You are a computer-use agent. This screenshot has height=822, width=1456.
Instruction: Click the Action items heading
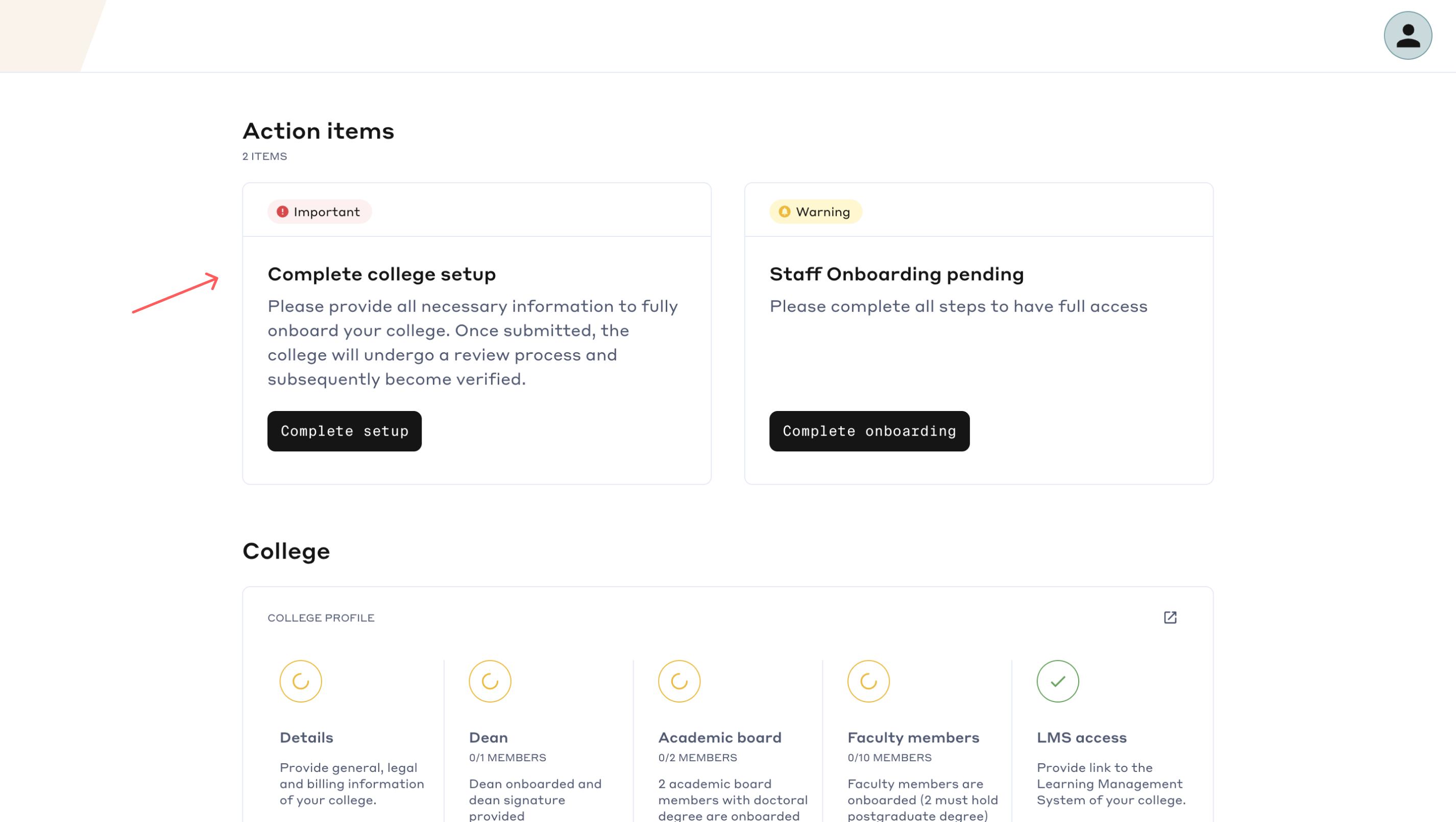(318, 131)
